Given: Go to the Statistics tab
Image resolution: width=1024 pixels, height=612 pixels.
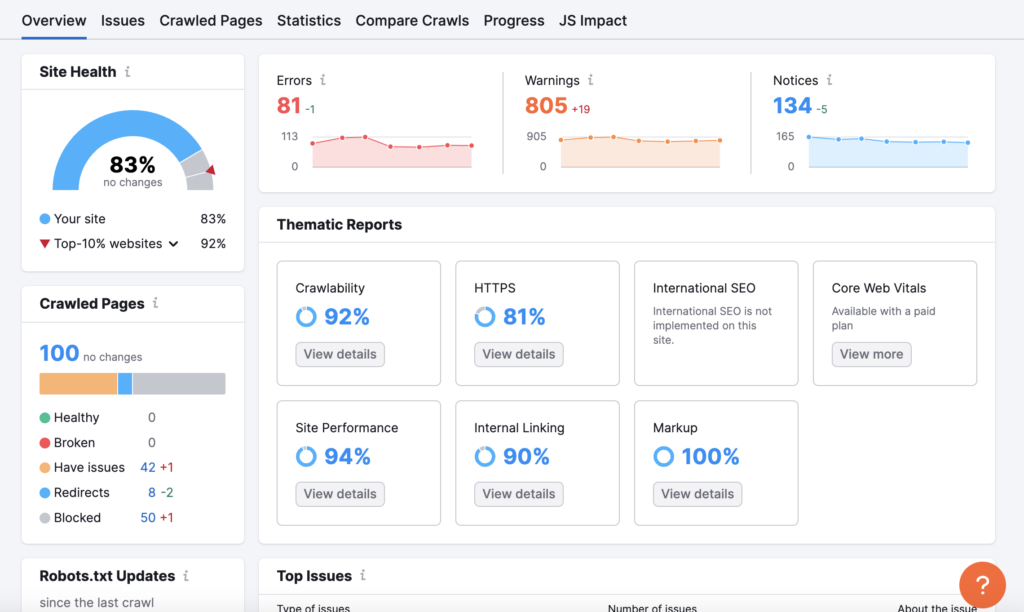Looking at the screenshot, I should pos(309,20).
